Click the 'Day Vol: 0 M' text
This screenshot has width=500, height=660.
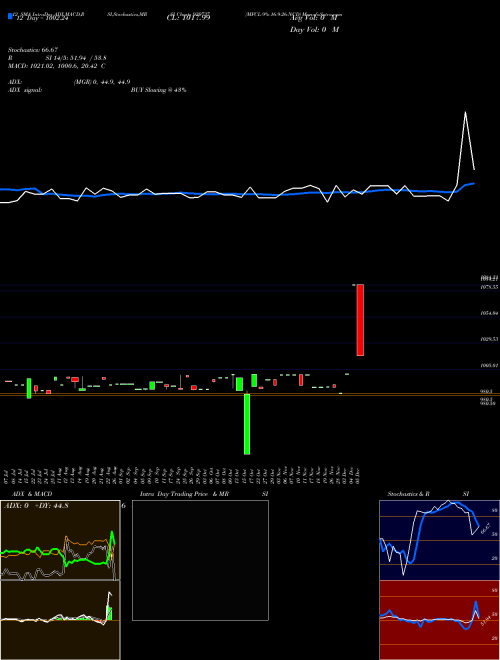(x=314, y=30)
